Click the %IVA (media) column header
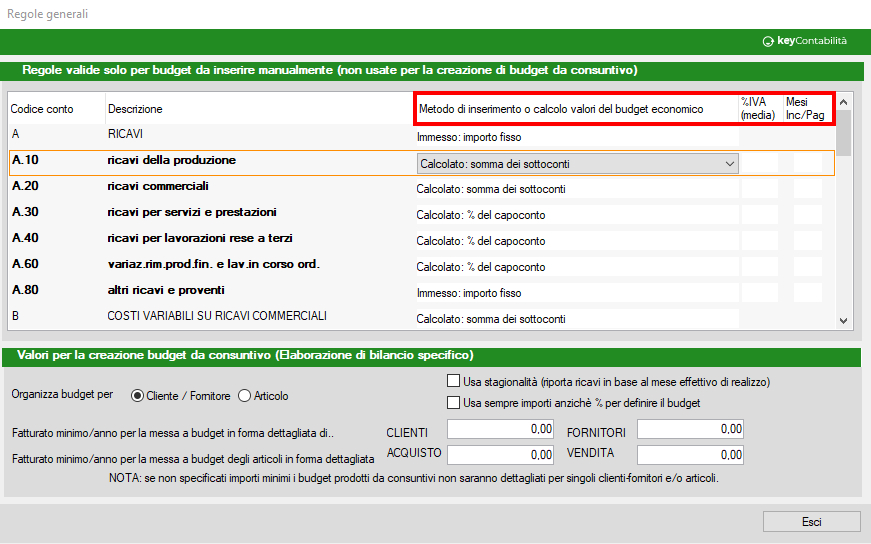Viewport: 871px width, 544px height. click(758, 108)
